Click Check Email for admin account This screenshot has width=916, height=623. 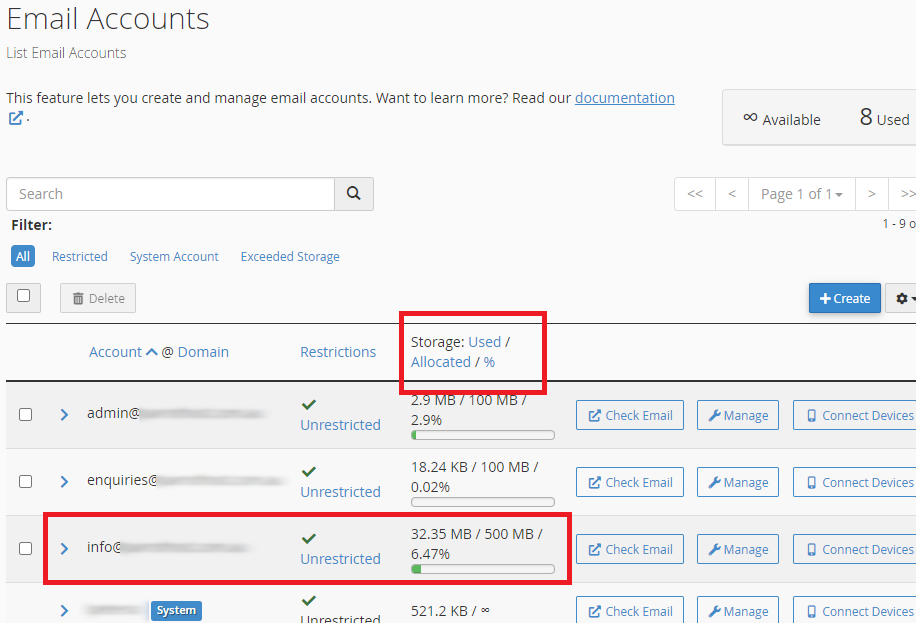630,416
